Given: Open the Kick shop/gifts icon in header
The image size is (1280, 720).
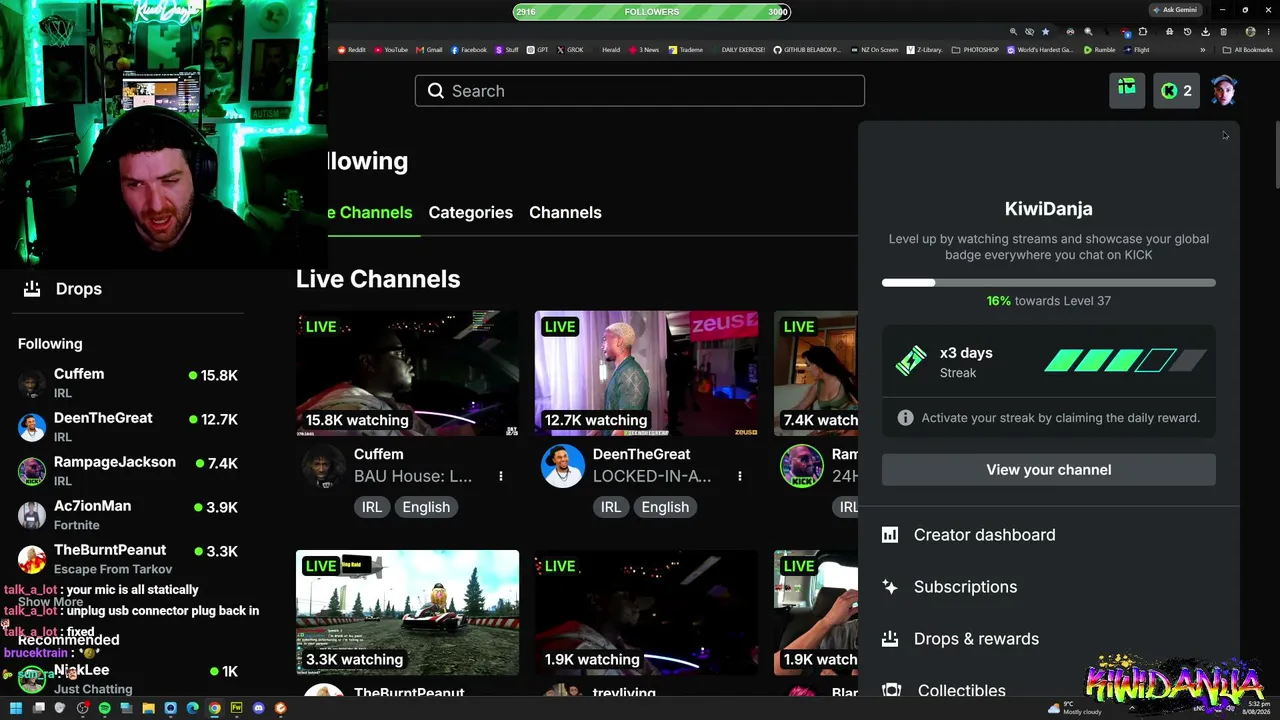Looking at the screenshot, I should pos(1127,90).
